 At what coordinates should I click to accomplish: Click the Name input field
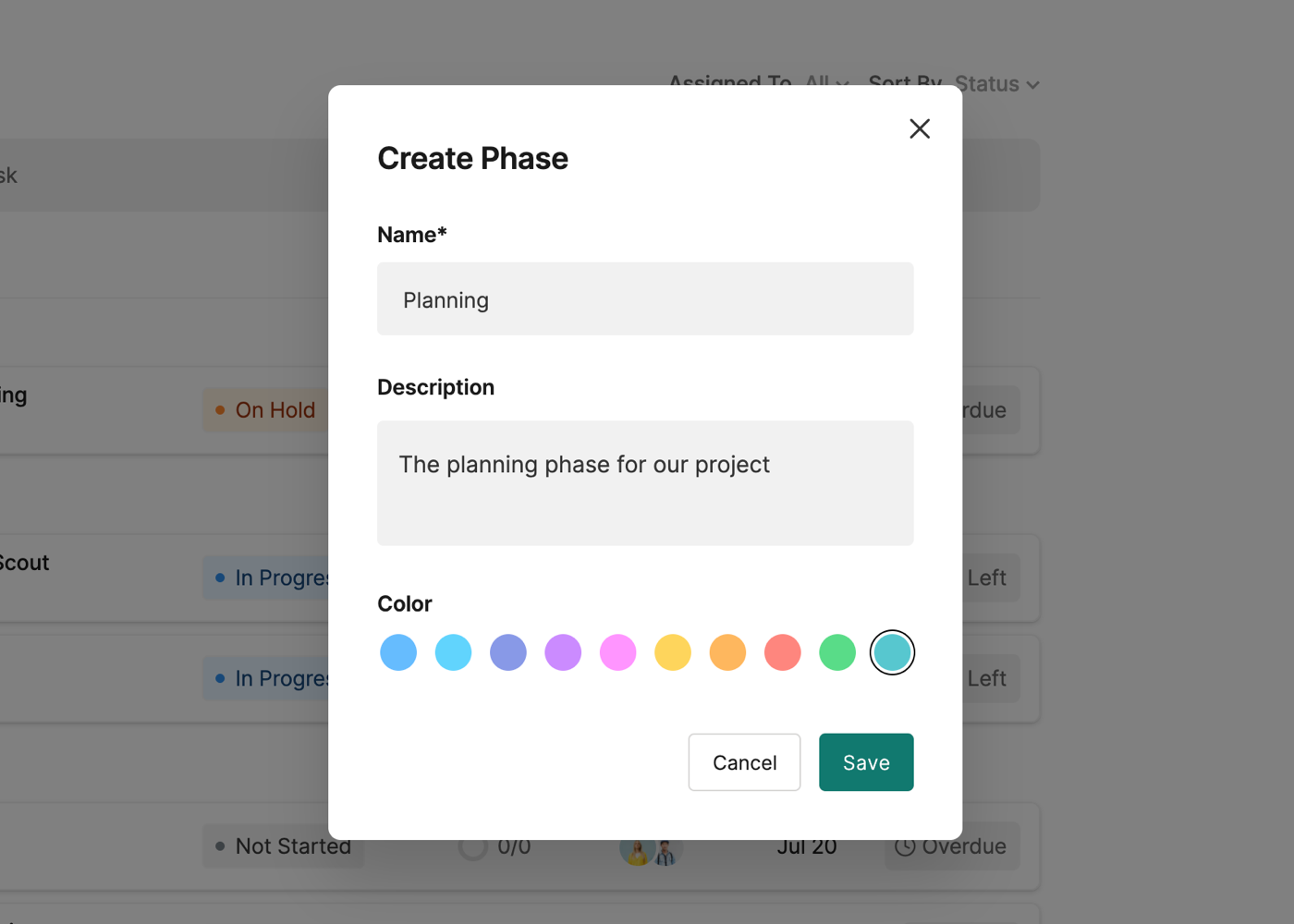(x=645, y=299)
